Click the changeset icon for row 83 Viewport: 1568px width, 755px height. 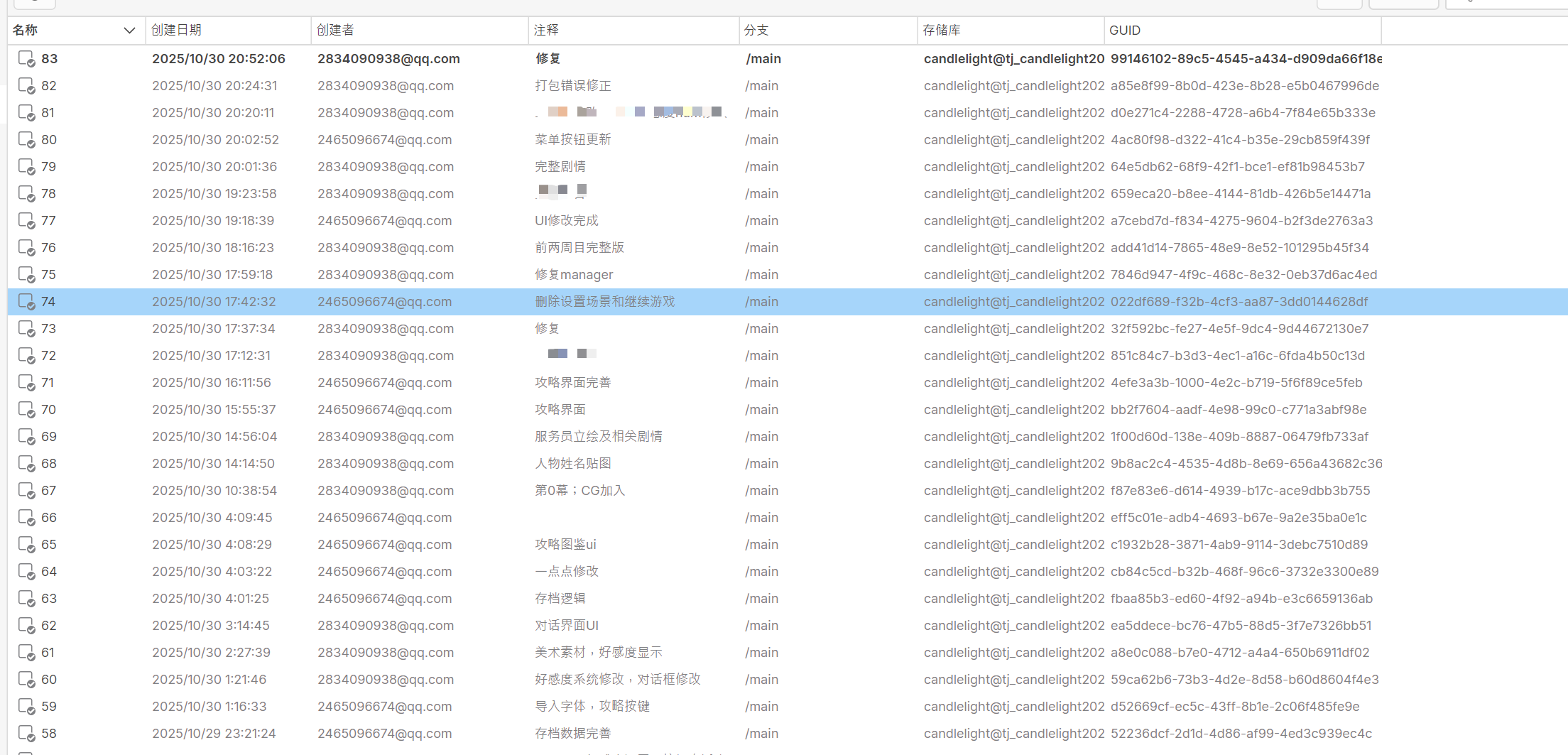[26, 59]
